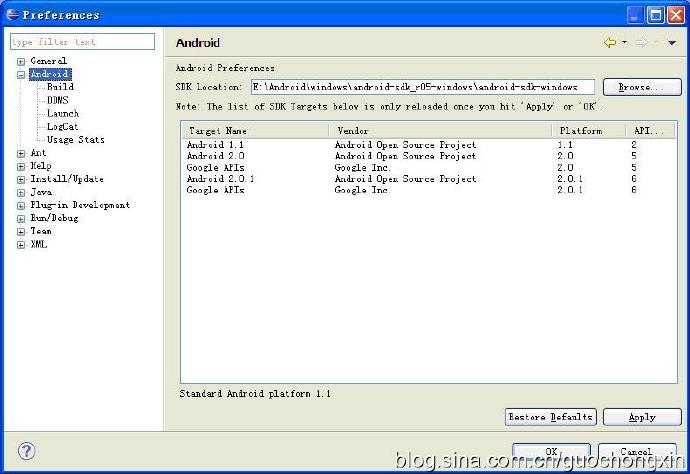690x474 pixels.
Task: Select the Team category label
Action: (40, 231)
